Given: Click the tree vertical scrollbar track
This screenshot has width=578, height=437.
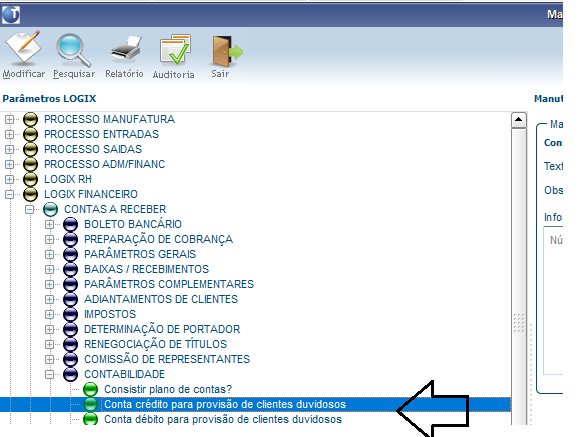Looking at the screenshot, I should [x=519, y=277].
